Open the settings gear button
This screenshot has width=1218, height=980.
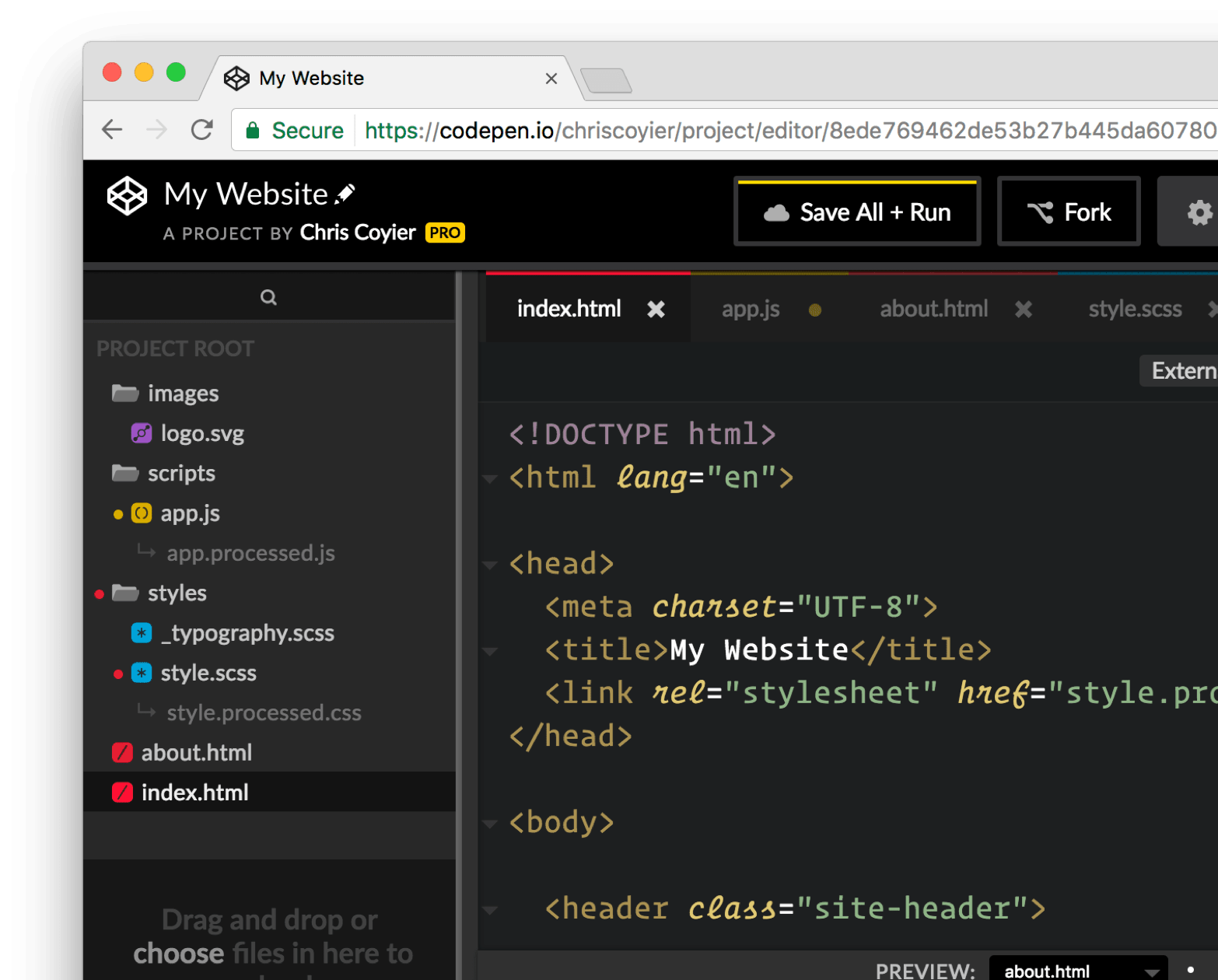tap(1199, 212)
